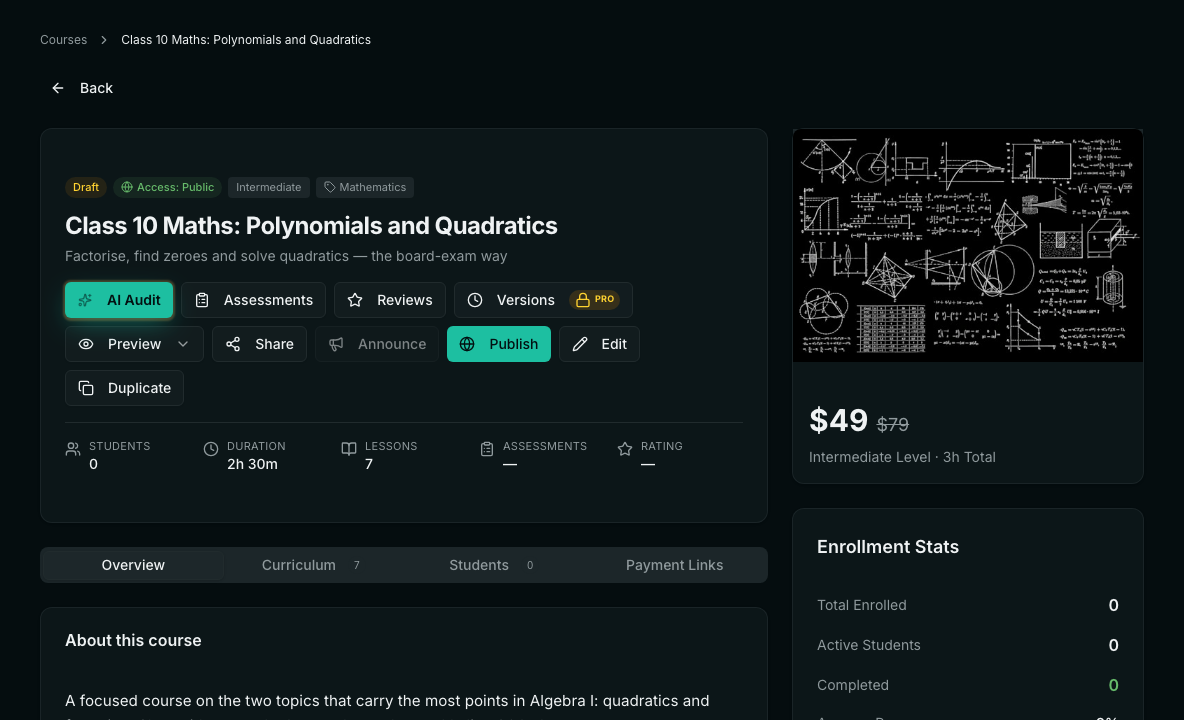Click the Access: Public badge
Image resolution: width=1184 pixels, height=720 pixels.
point(168,187)
